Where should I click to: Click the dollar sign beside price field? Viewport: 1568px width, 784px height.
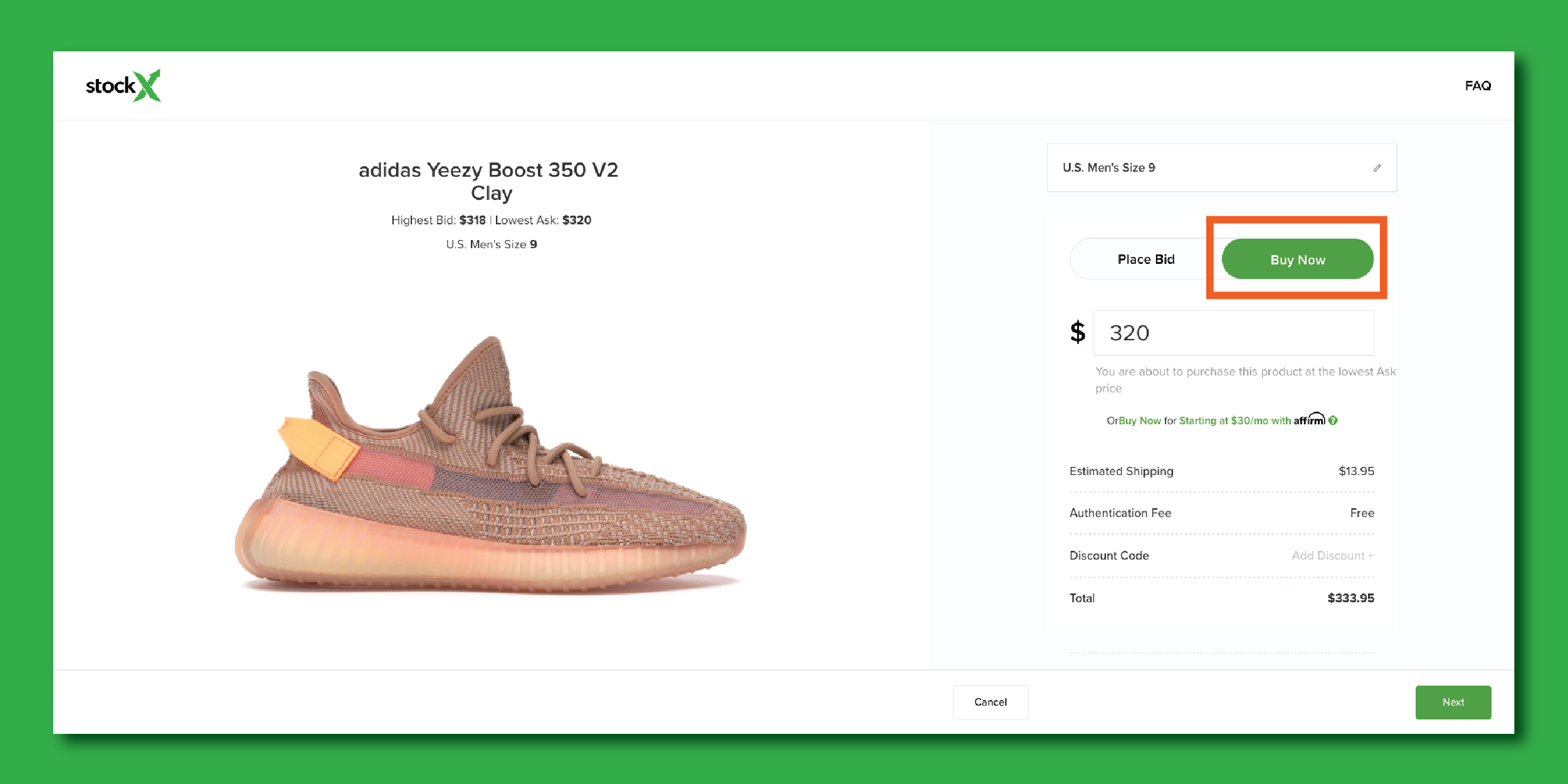point(1077,332)
